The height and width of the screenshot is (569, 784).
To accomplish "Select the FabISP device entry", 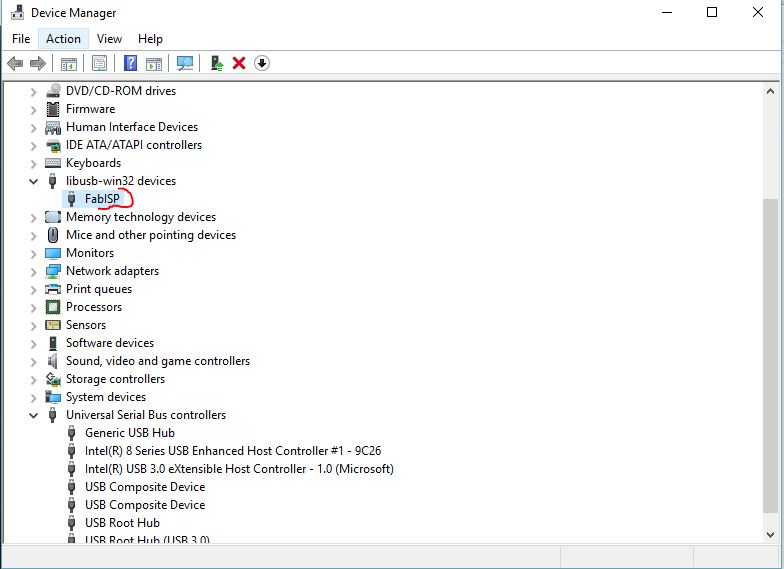I will point(102,199).
